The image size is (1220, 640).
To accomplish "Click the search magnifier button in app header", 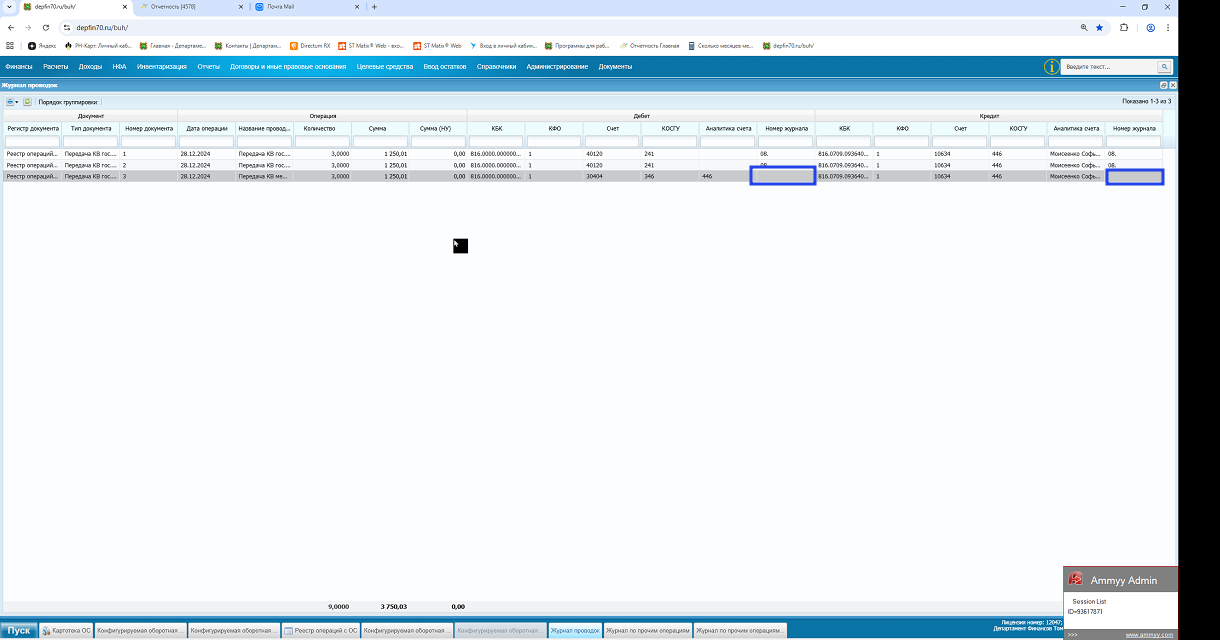I will pyautogui.click(x=1164, y=67).
